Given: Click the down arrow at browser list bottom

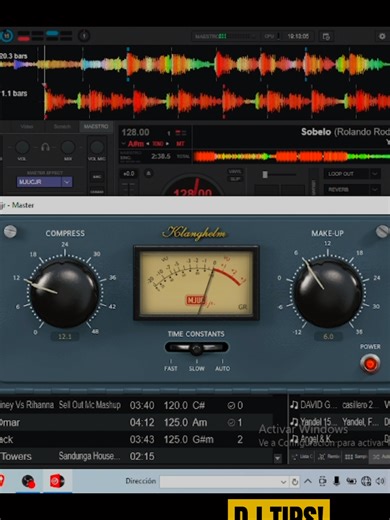Looking at the screenshot, I should tap(277, 459).
